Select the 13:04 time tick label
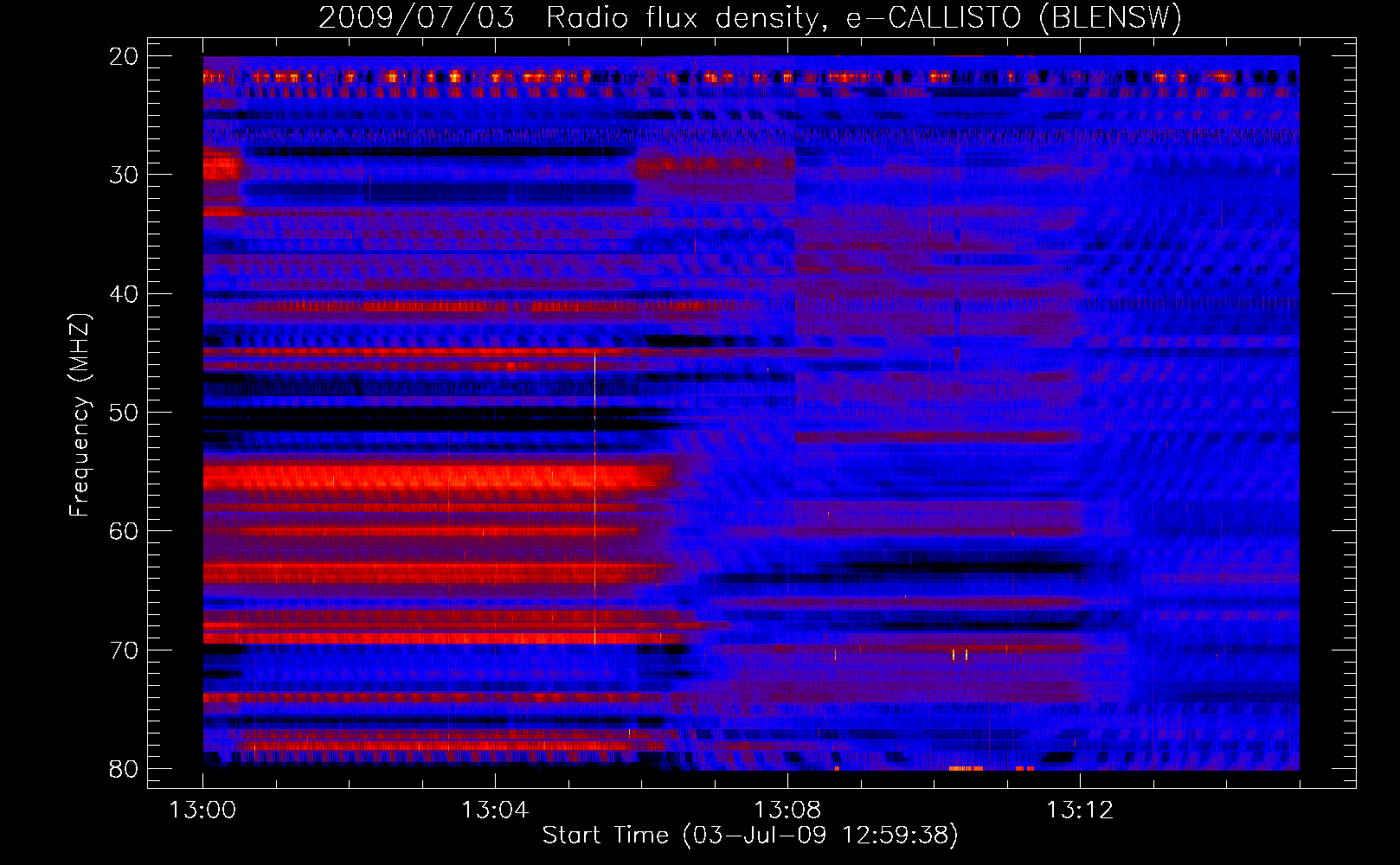 pos(495,811)
